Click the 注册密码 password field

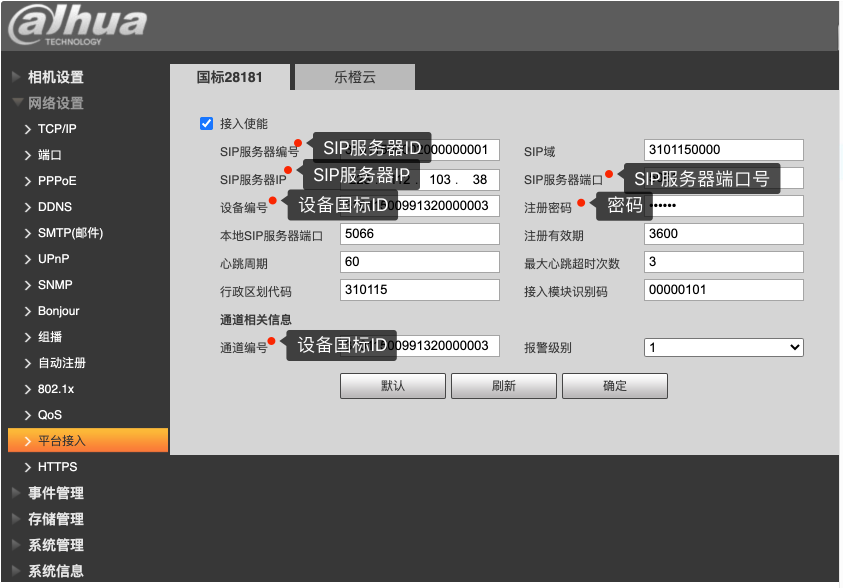[724, 206]
